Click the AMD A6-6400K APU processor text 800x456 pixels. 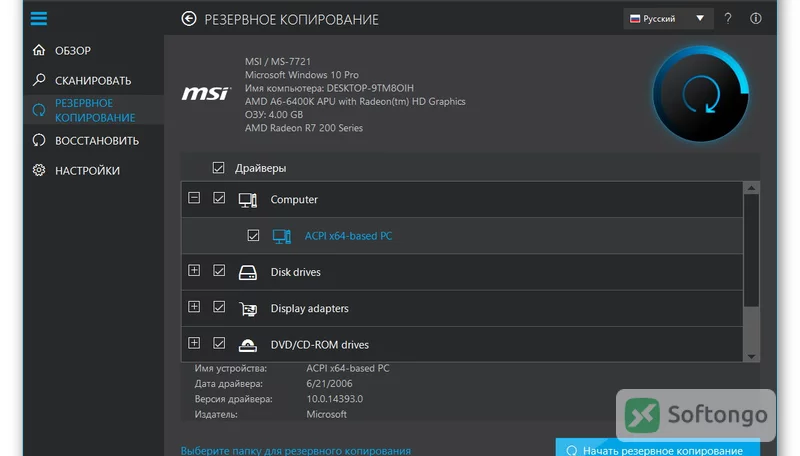[355, 101]
